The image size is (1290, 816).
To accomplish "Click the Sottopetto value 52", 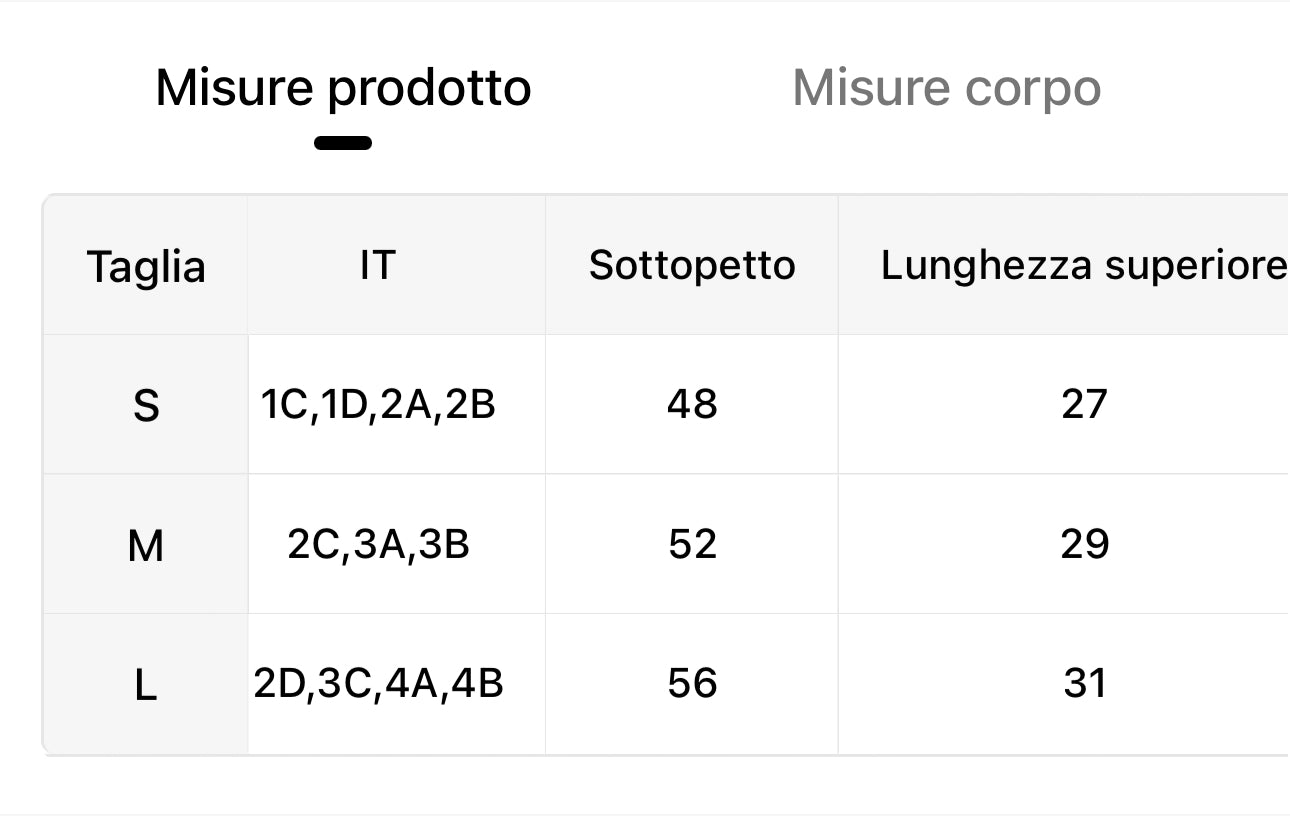I will [x=692, y=544].
